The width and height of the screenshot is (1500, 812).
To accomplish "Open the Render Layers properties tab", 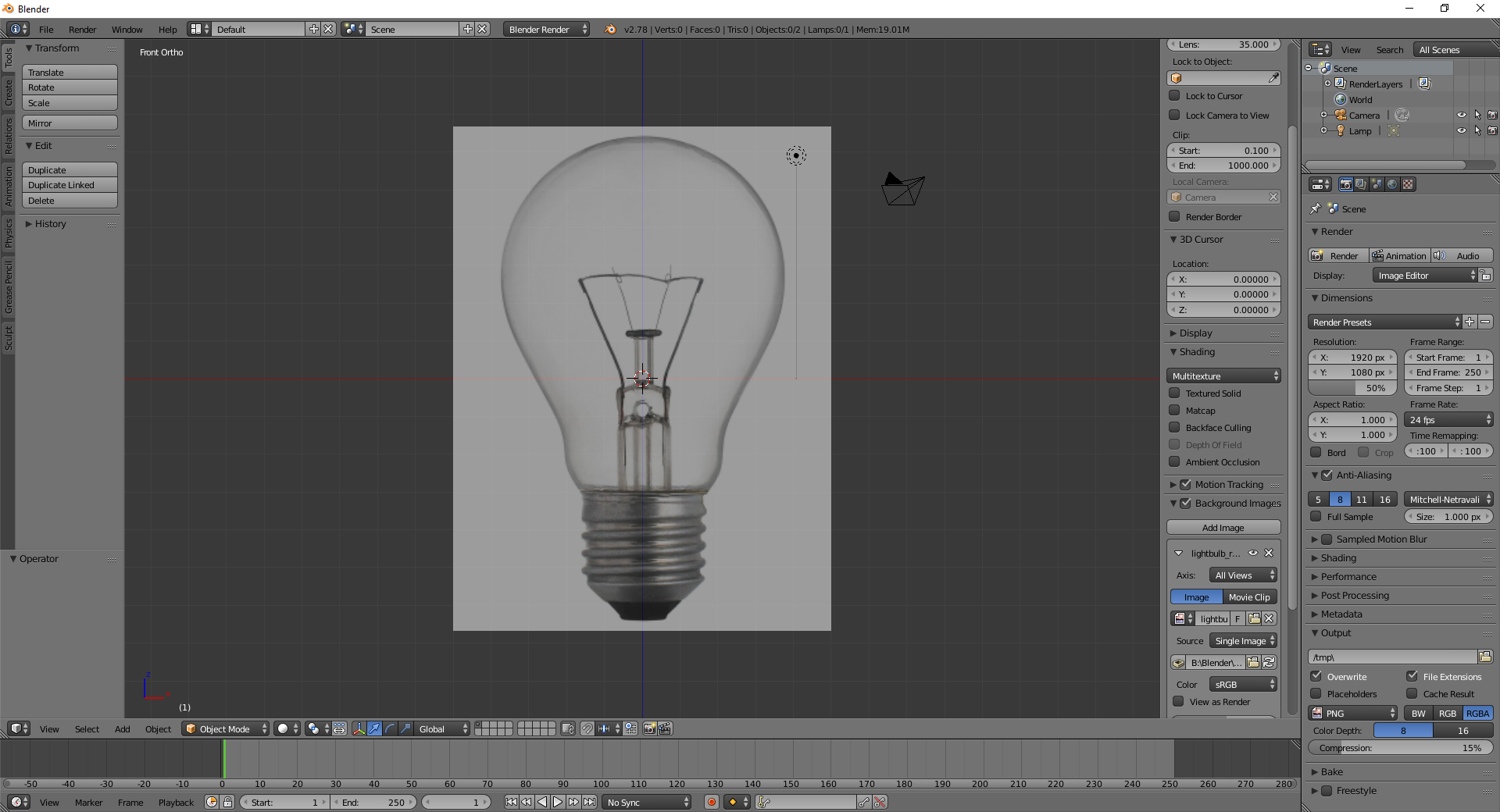I will (1362, 186).
